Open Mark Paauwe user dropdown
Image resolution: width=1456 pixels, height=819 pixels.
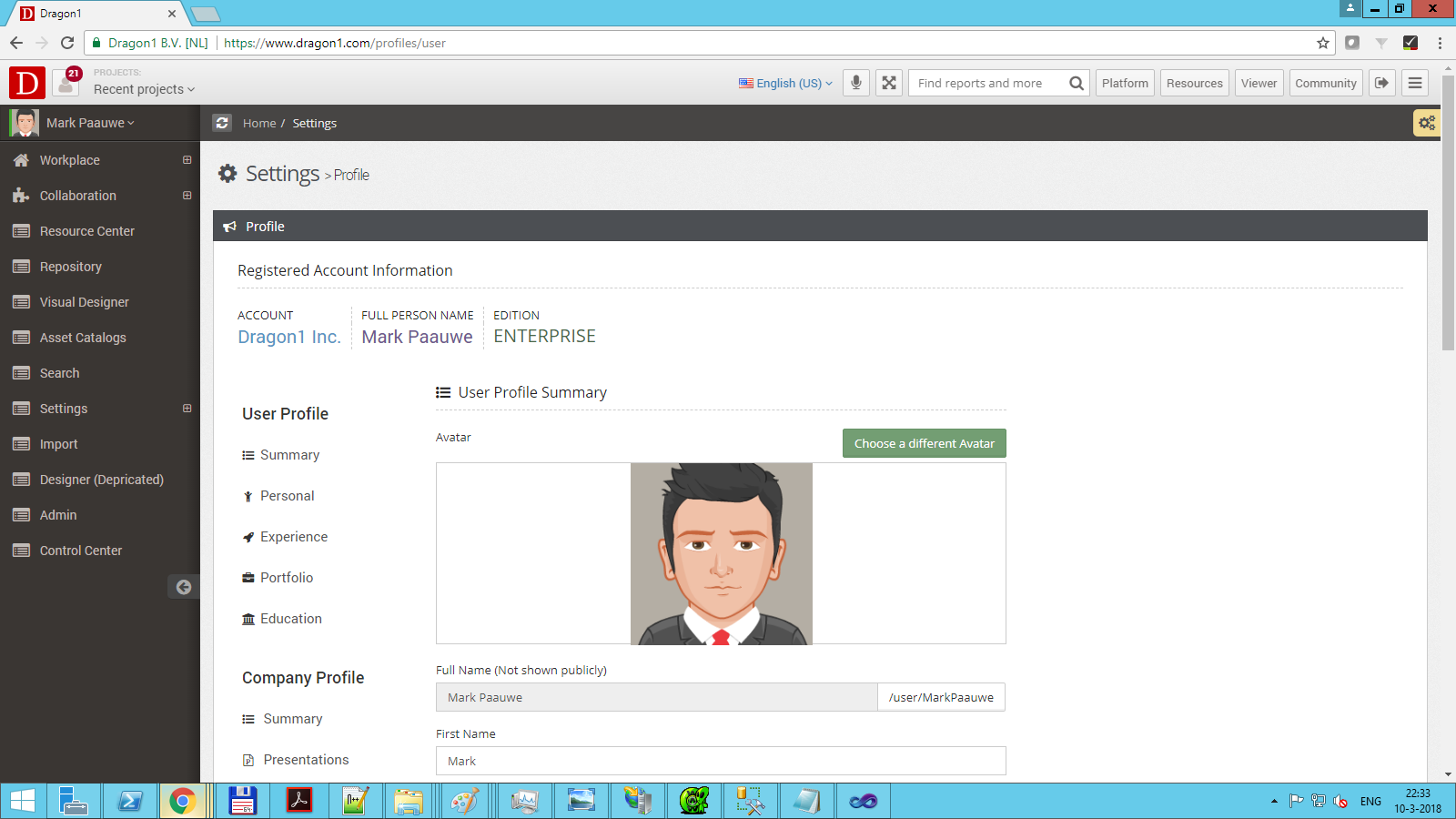90,123
